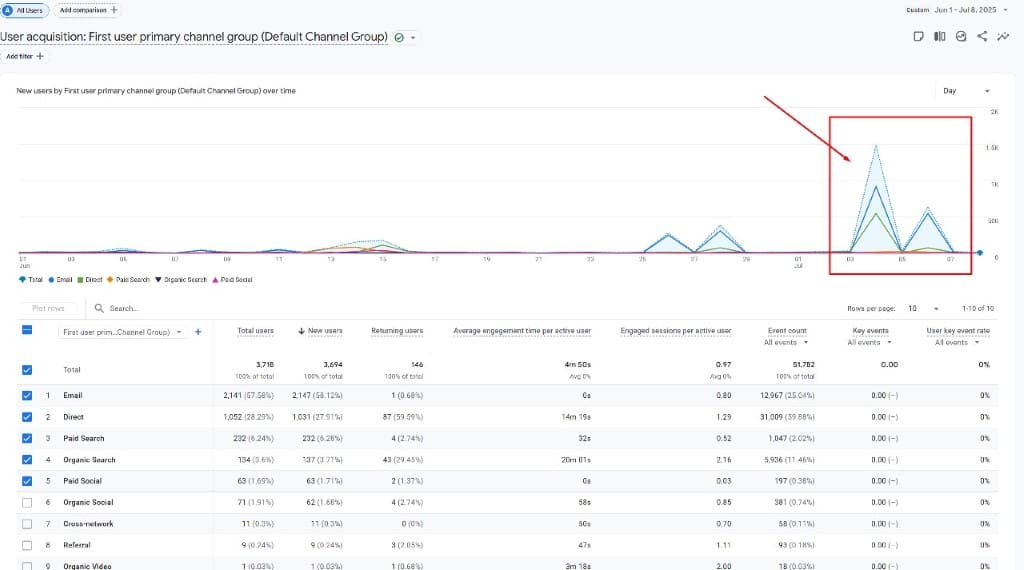Open the First user primary channel group dimension dropdown
The width and height of the screenshot is (1024, 570).
click(x=123, y=331)
